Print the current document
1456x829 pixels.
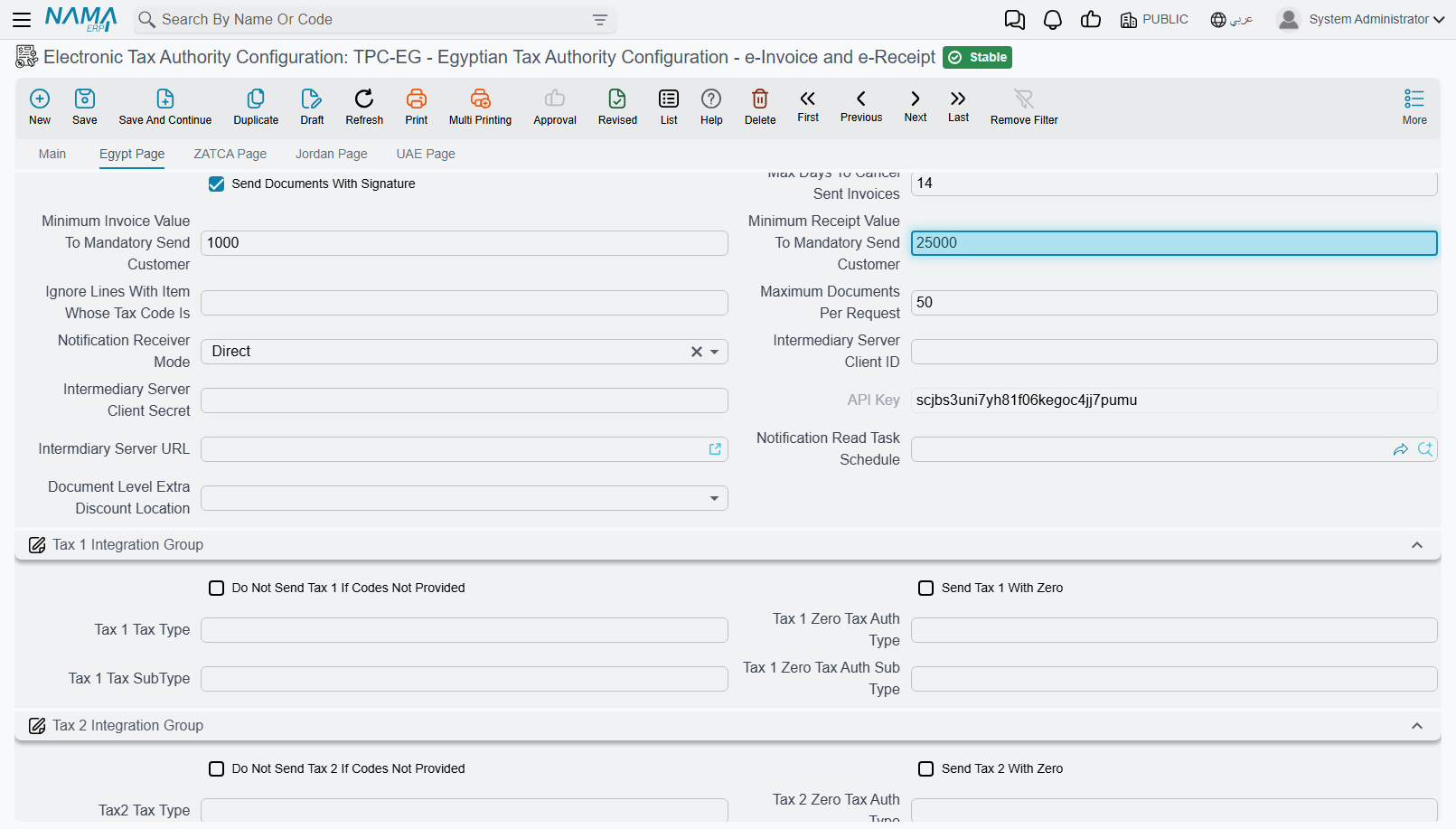point(417,99)
